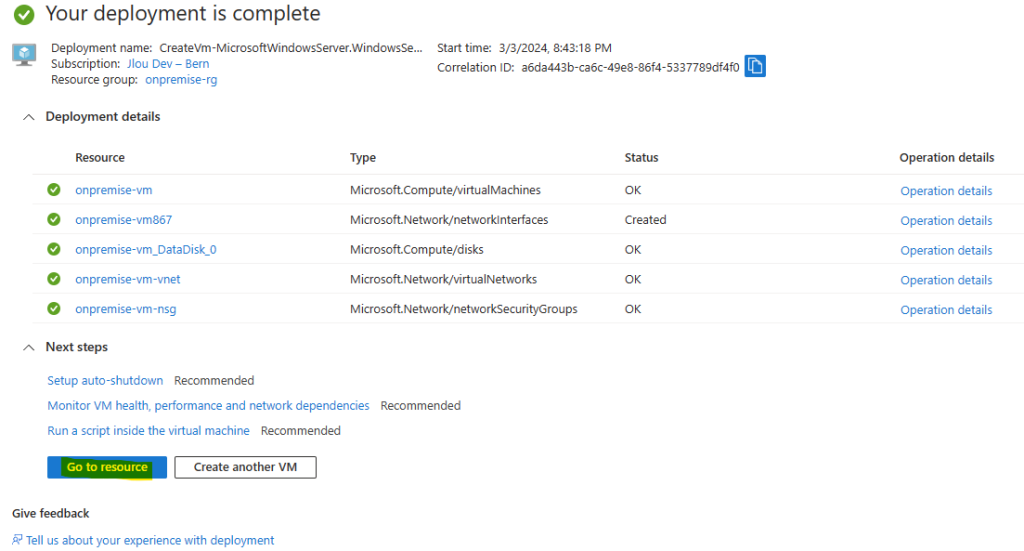Collapse the Next steps section

(28, 347)
